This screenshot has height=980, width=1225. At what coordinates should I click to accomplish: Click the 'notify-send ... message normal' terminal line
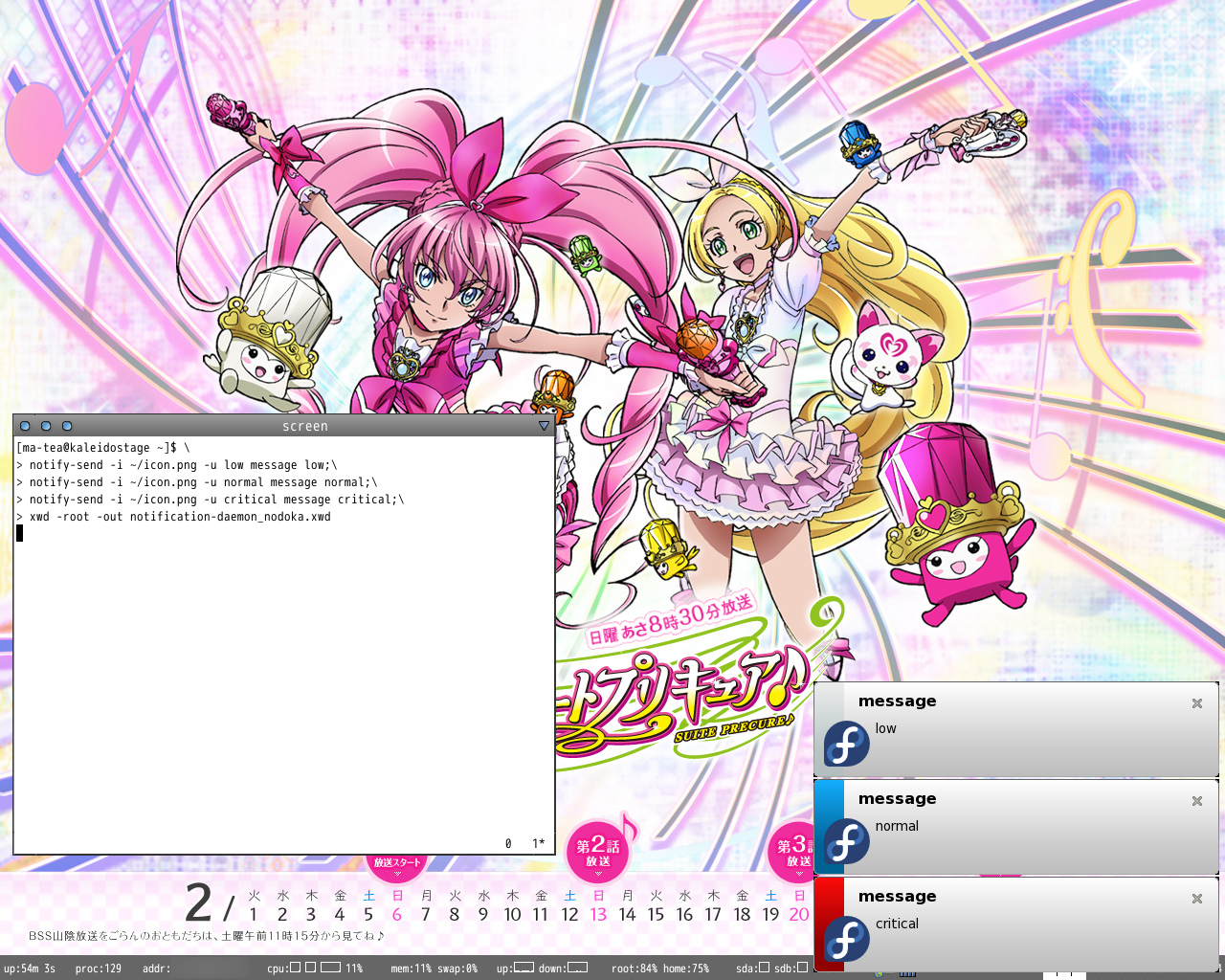[197, 482]
